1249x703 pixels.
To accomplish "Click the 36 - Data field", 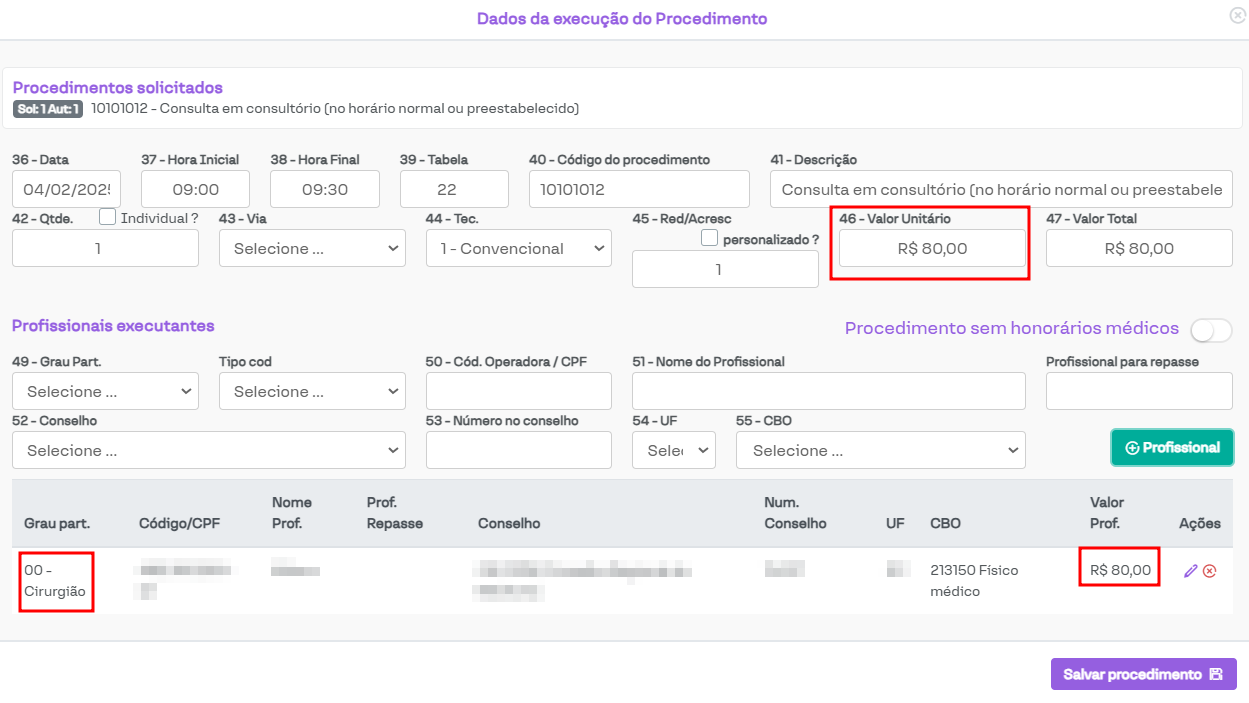I will pyautogui.click(x=66, y=190).
